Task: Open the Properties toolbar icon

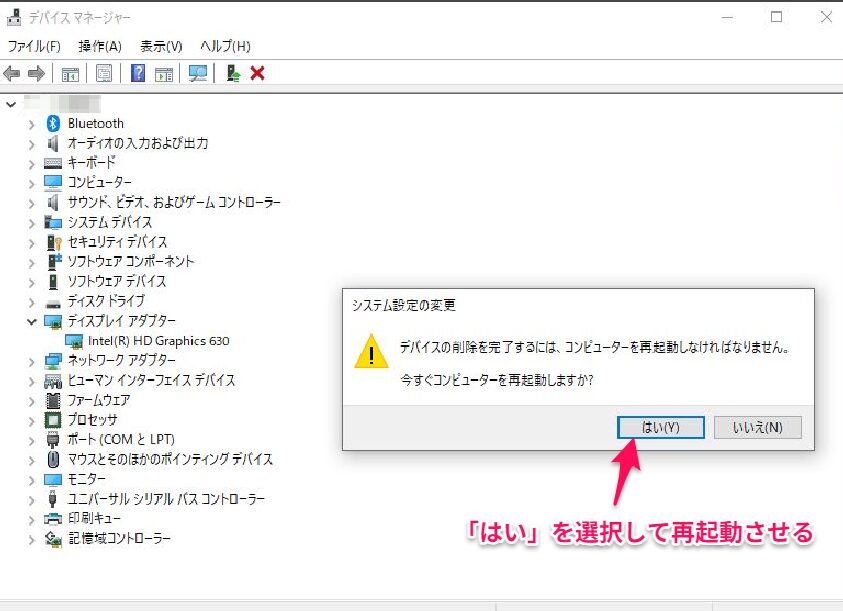Action: coord(104,73)
